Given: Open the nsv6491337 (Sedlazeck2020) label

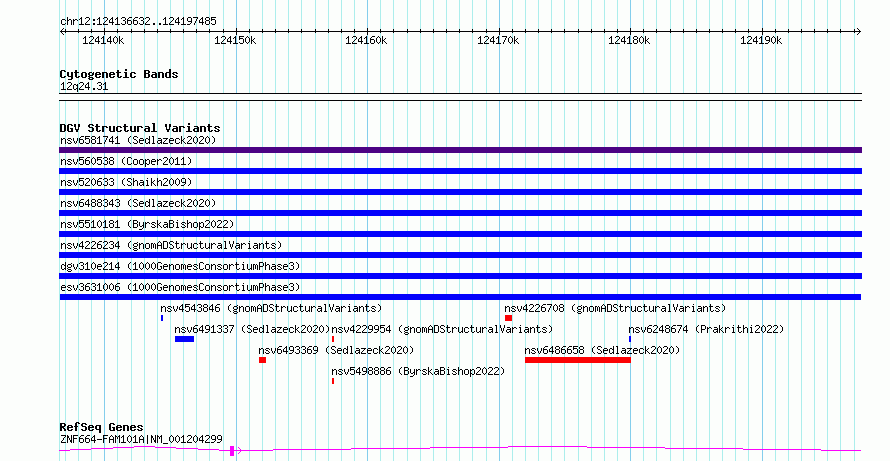Looking at the screenshot, I should pos(252,329).
